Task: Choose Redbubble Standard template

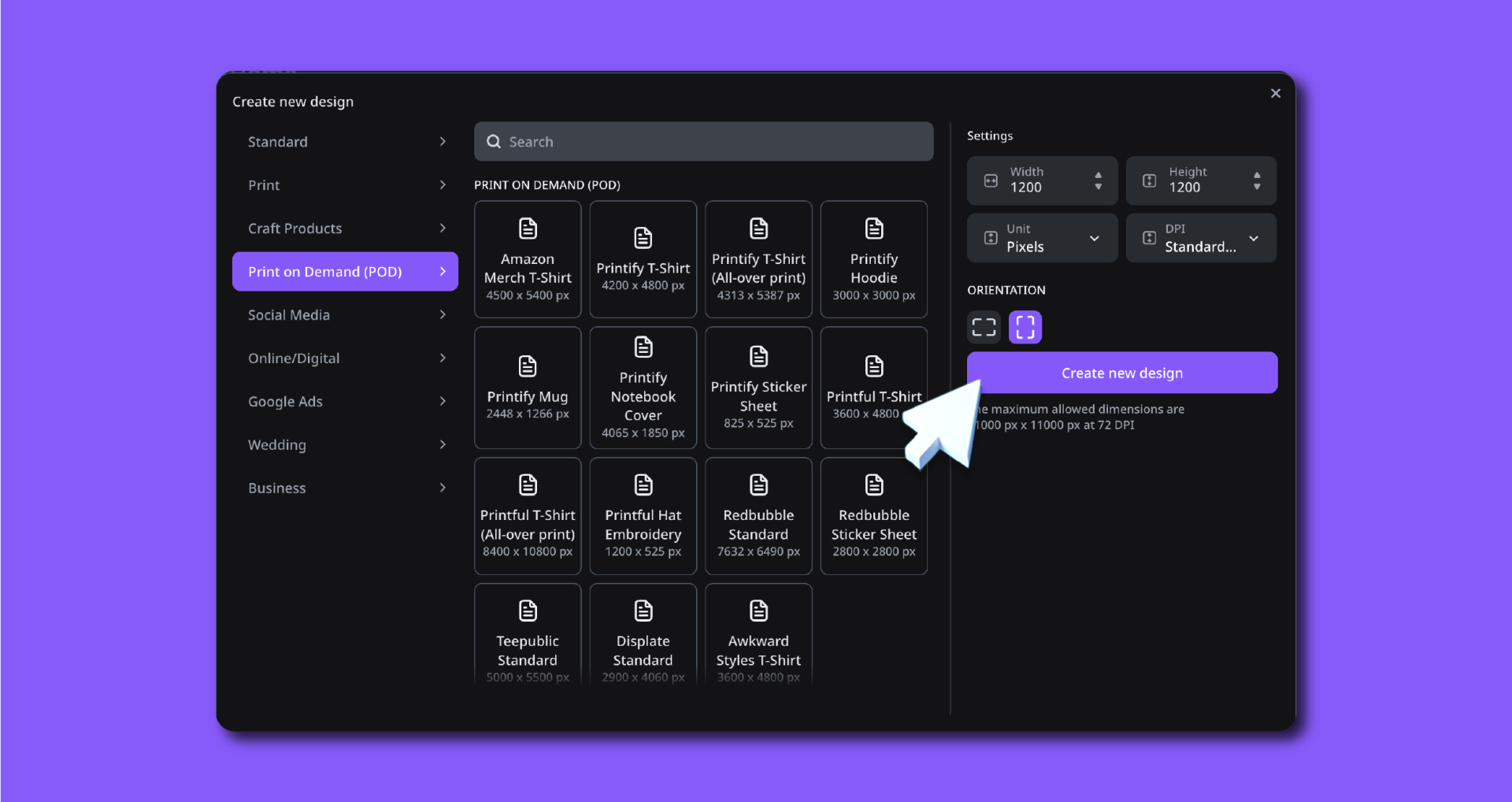Action: tap(758, 516)
